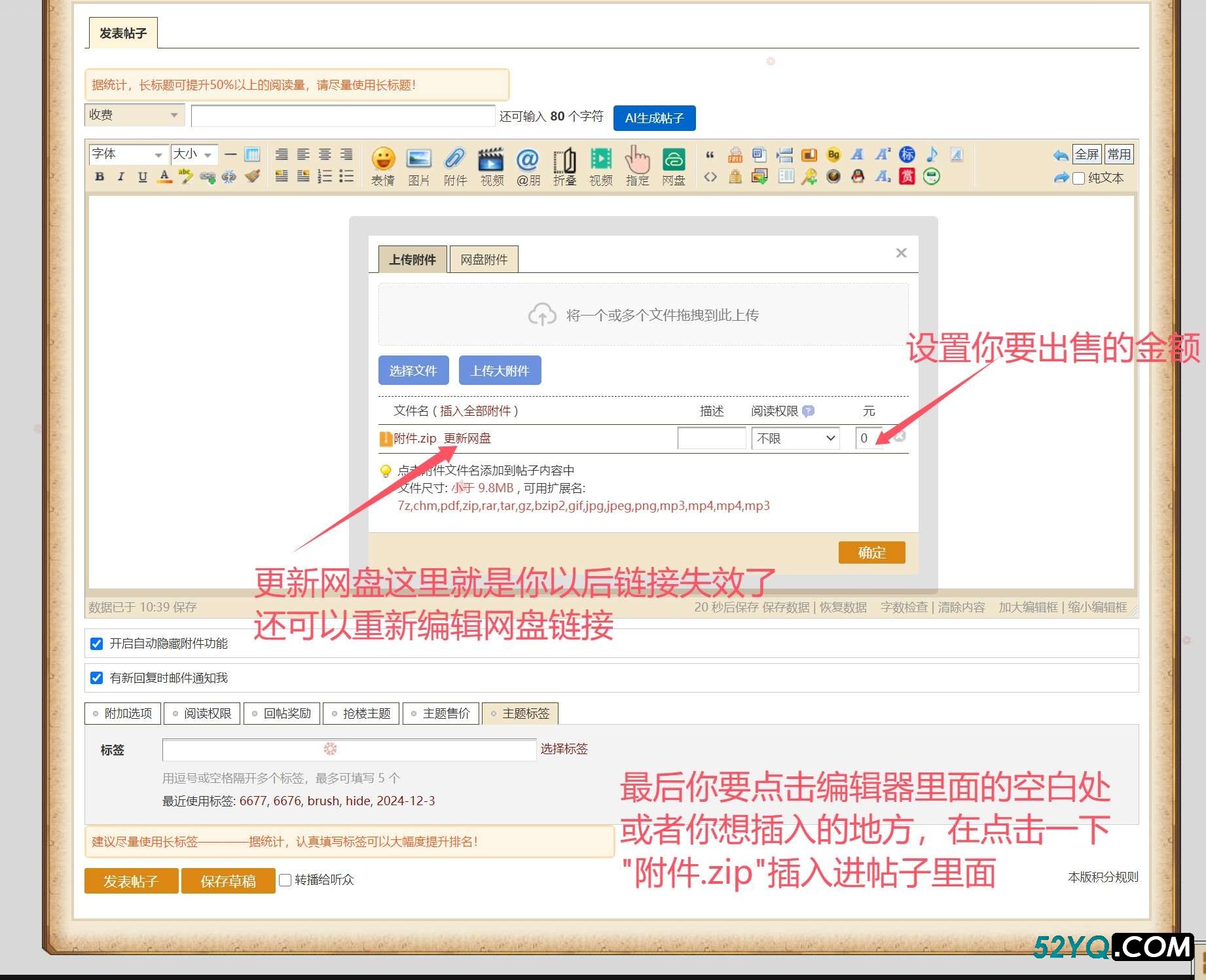Enable the 纯文本 plain text checkbox
The image size is (1206, 980).
1079,178
